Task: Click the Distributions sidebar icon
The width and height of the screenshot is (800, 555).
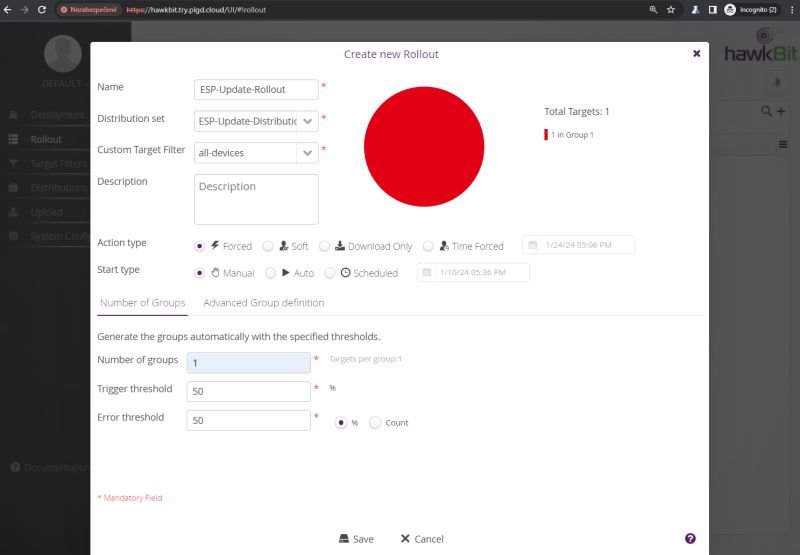Action: [x=14, y=188]
